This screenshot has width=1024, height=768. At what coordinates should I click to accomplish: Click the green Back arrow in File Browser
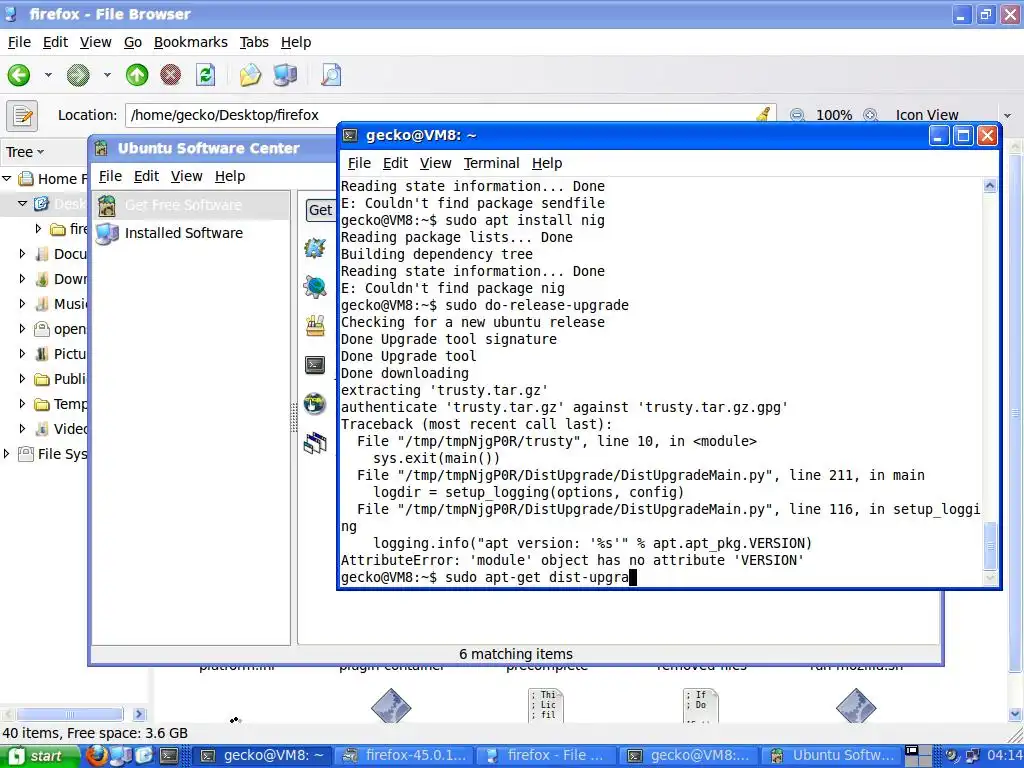pos(19,75)
